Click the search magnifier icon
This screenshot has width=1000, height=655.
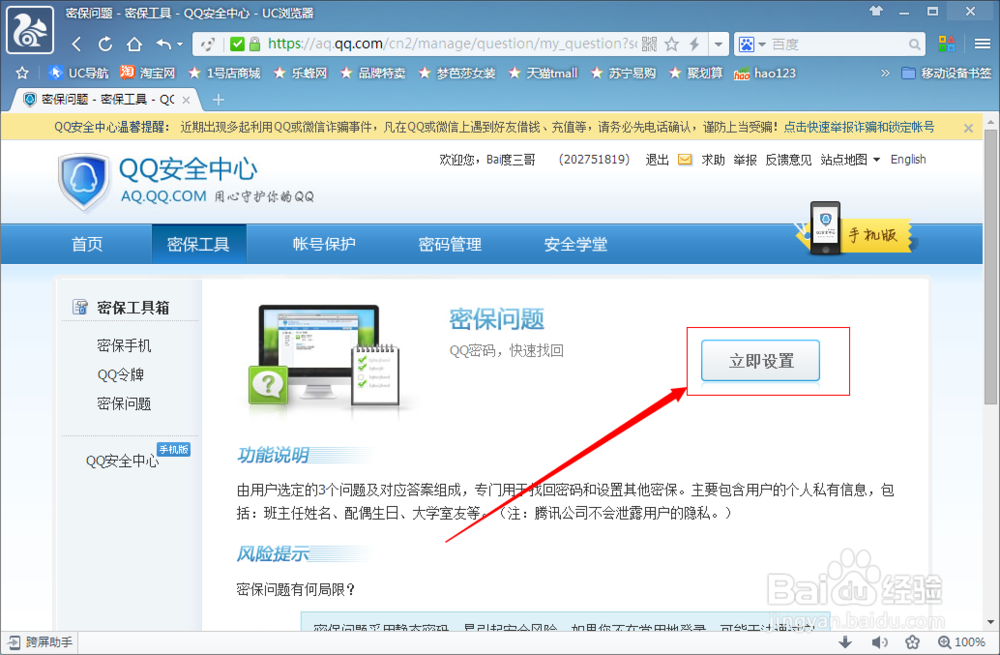pos(915,44)
